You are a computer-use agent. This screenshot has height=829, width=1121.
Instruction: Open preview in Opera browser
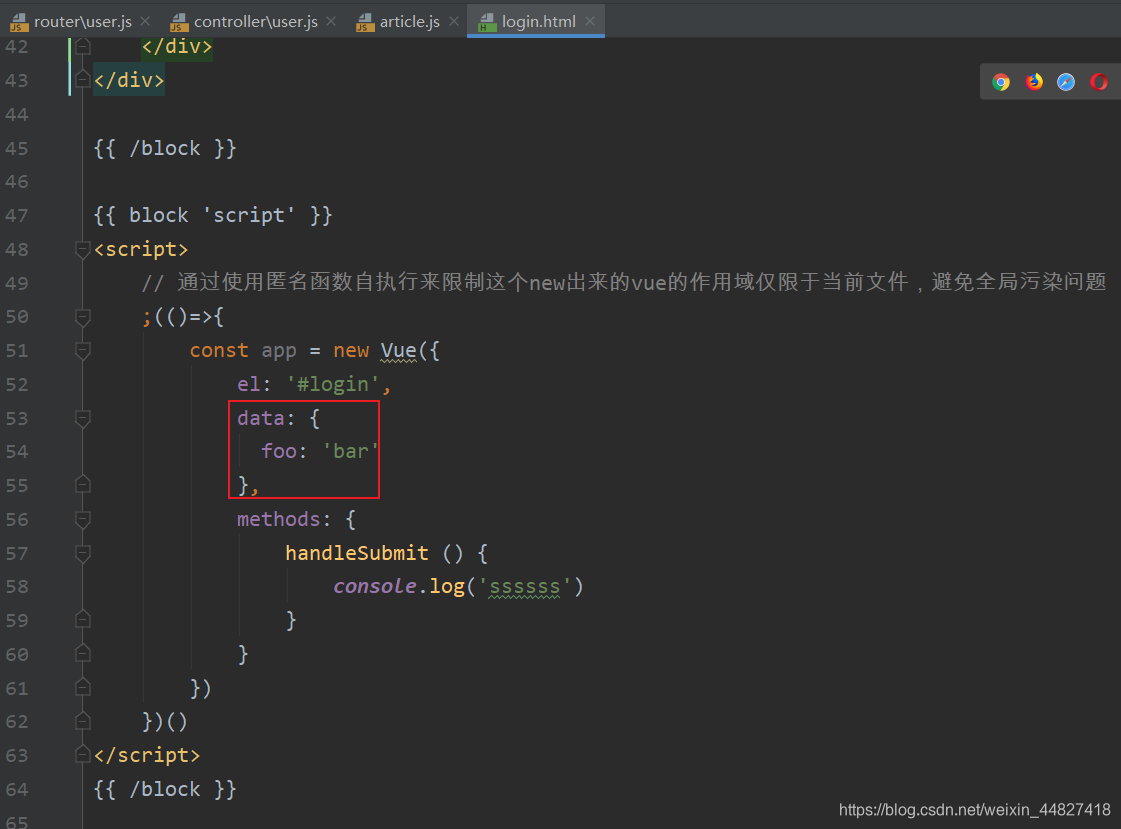[1099, 82]
